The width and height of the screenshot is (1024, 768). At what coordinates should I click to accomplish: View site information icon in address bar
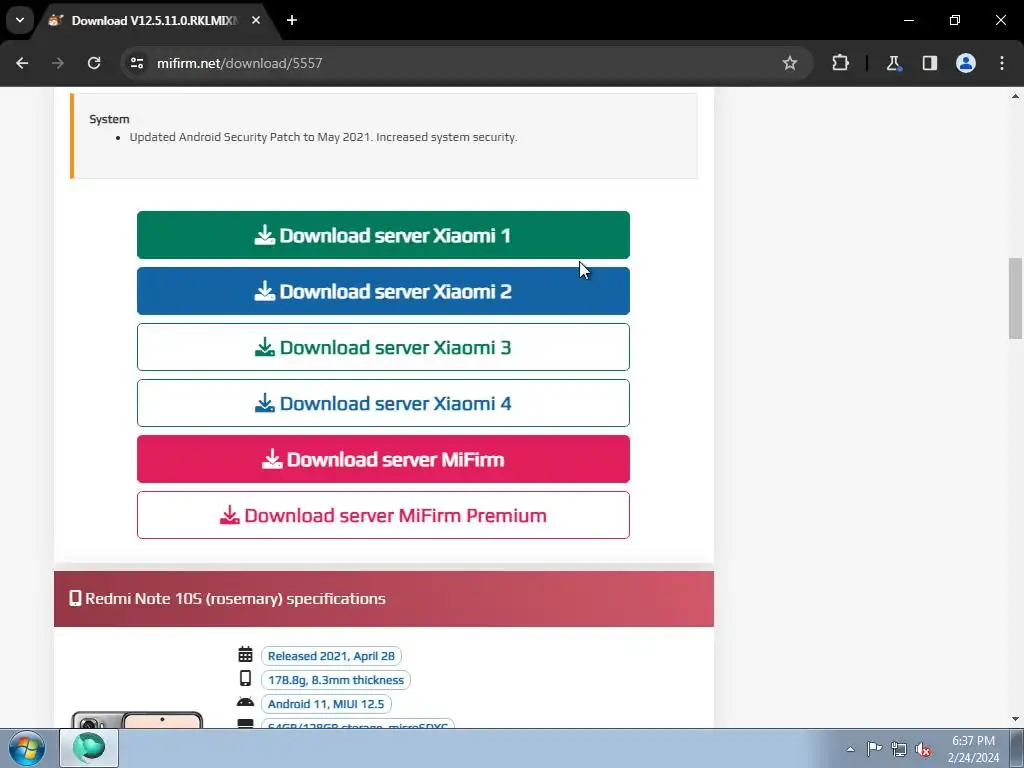pyautogui.click(x=136, y=63)
